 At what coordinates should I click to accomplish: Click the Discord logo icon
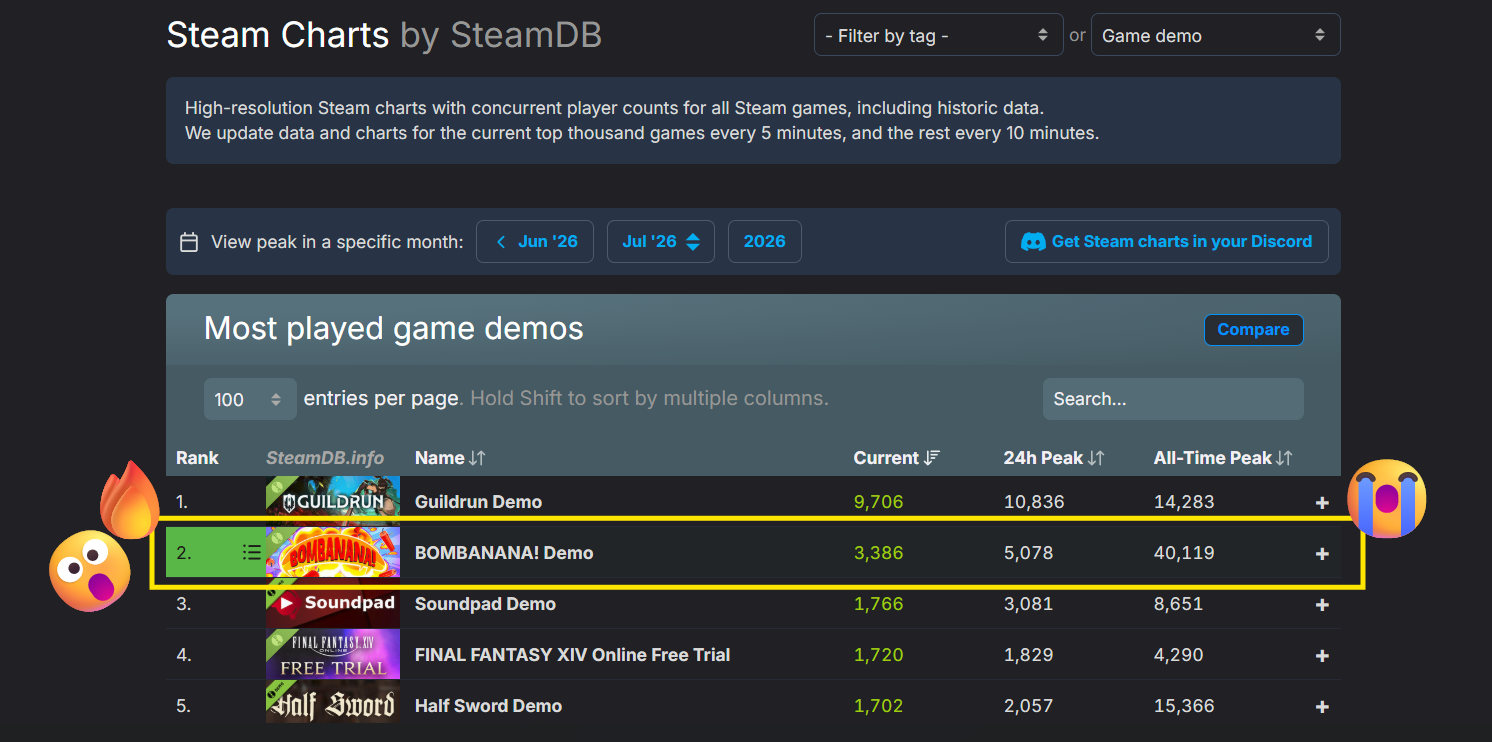(1033, 241)
